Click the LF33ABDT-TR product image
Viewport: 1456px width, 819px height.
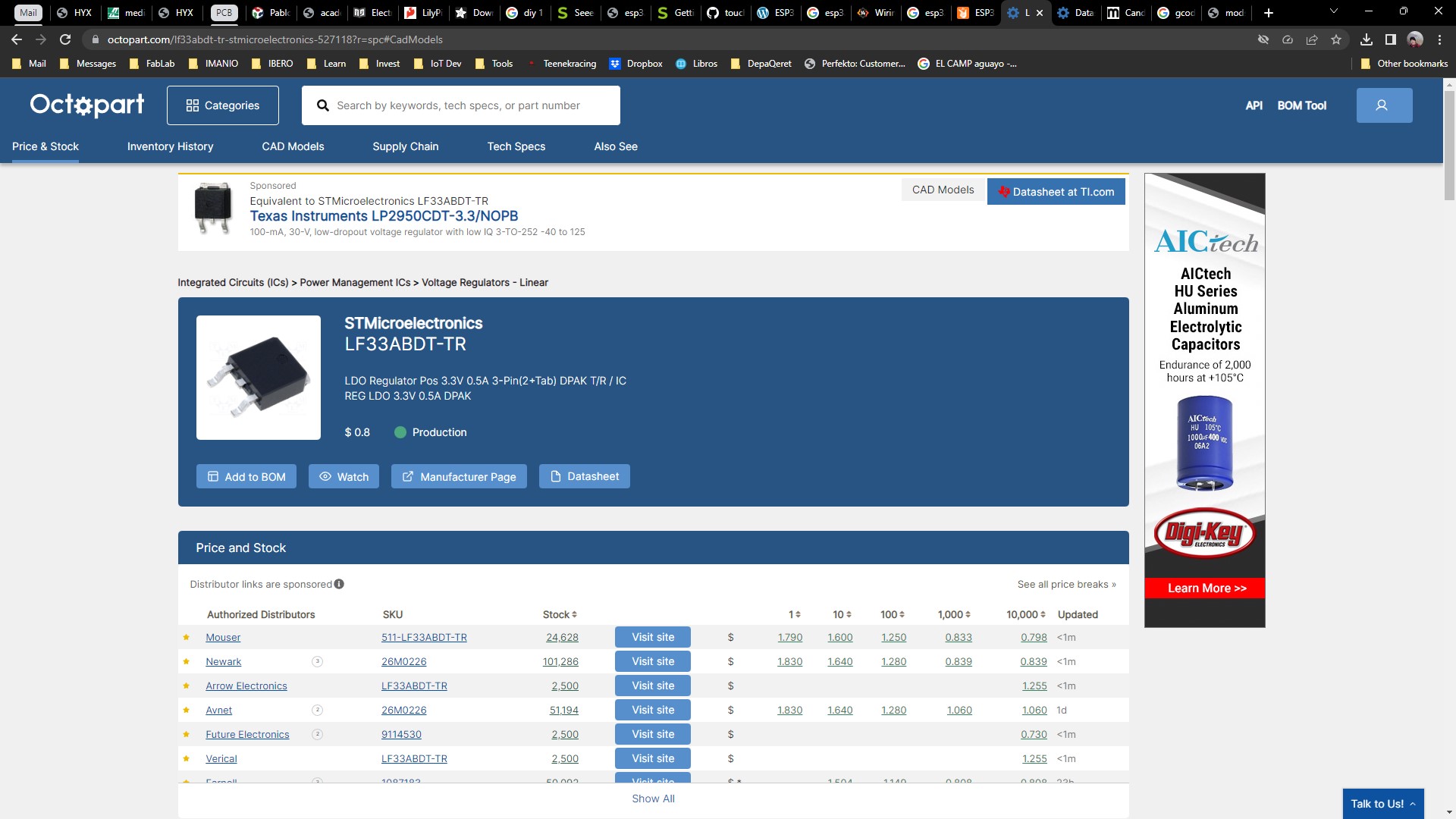[259, 378]
